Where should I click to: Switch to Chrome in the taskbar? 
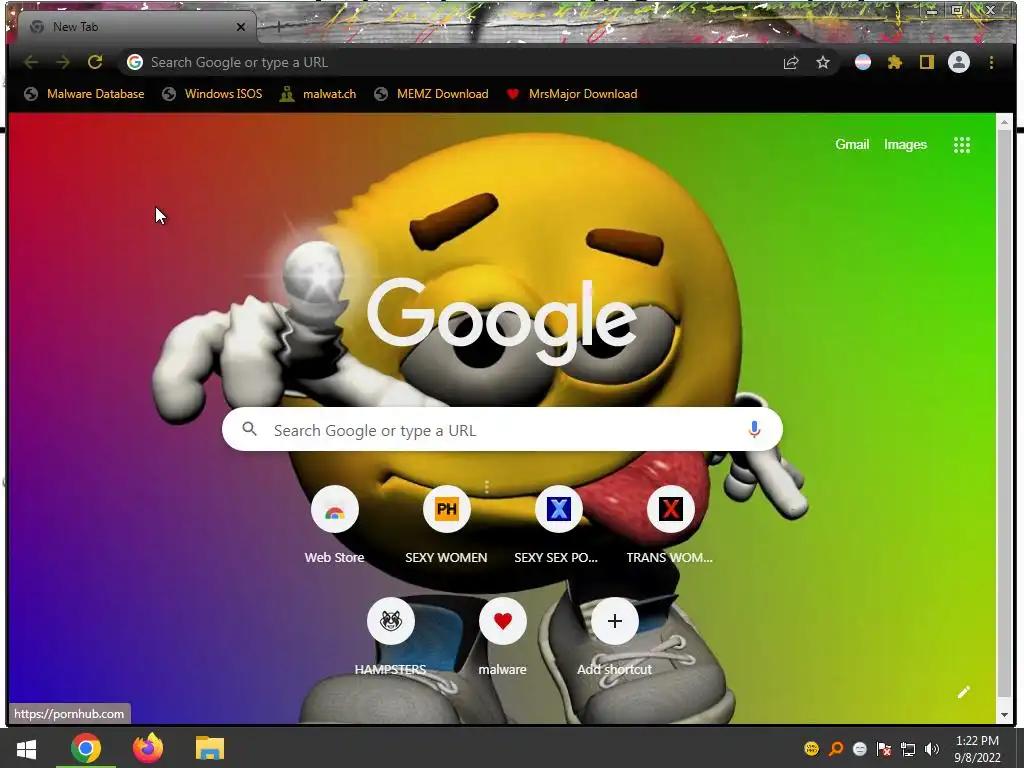(86, 748)
